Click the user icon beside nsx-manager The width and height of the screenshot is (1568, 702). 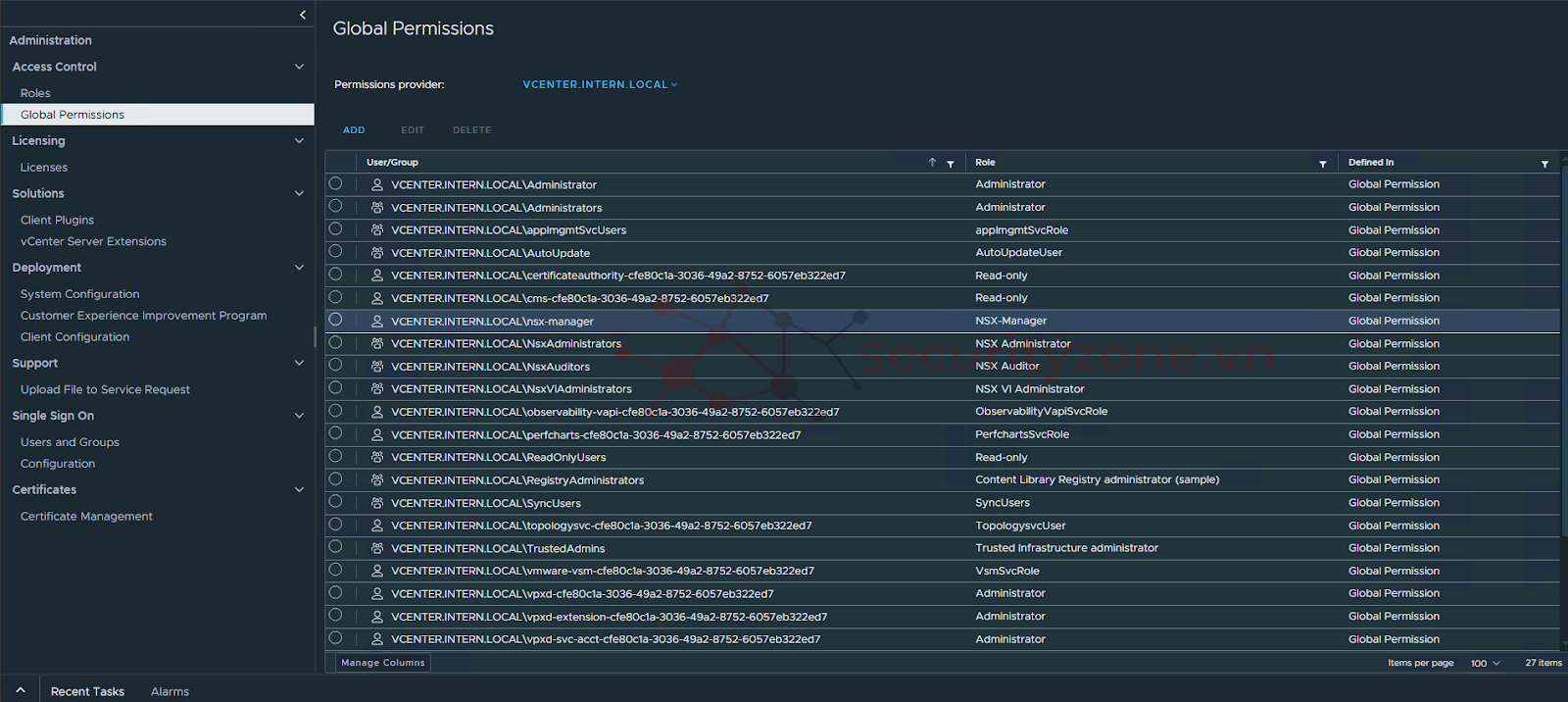click(377, 322)
